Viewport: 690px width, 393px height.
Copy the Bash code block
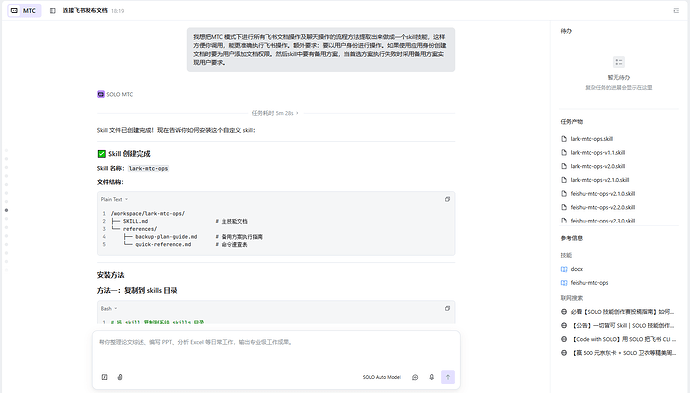click(447, 309)
